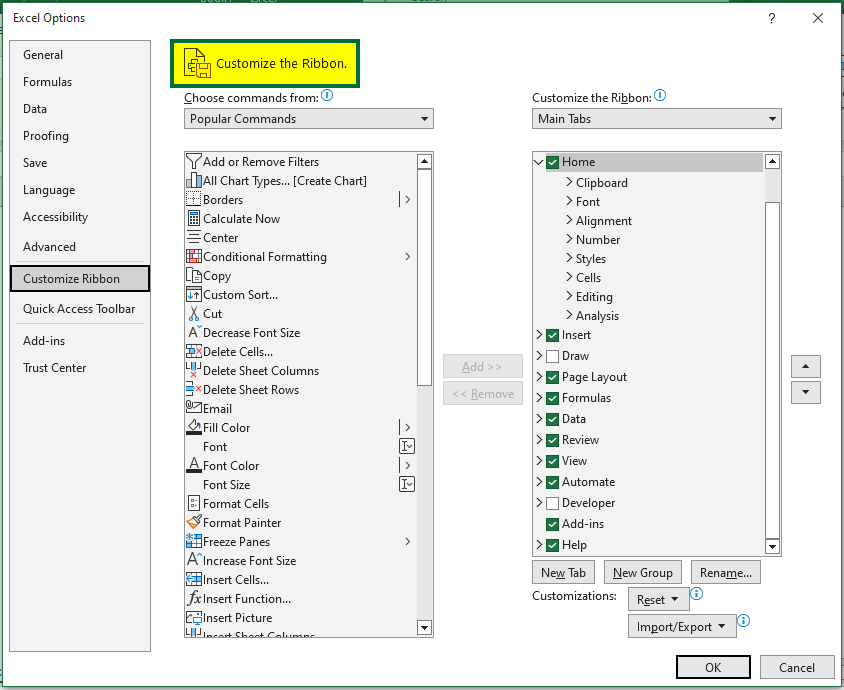Select the Decrease Font Size icon
The height and width of the screenshot is (690, 844).
(x=194, y=332)
